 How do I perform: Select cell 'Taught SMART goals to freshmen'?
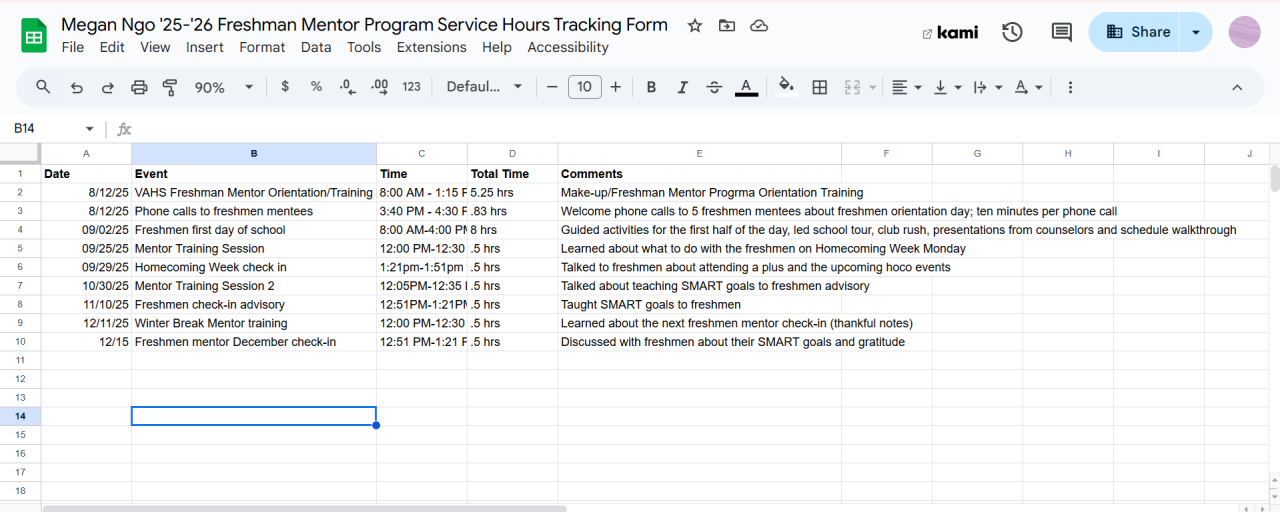(x=699, y=305)
